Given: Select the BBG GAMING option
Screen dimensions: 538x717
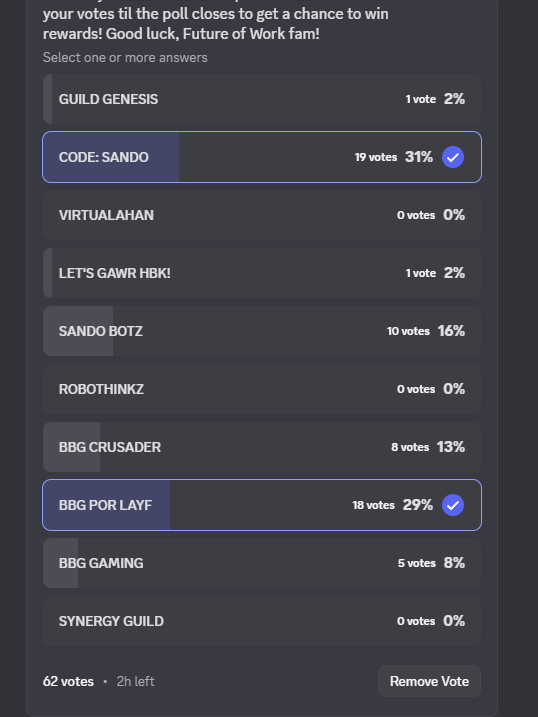Looking at the screenshot, I should click(262, 563).
